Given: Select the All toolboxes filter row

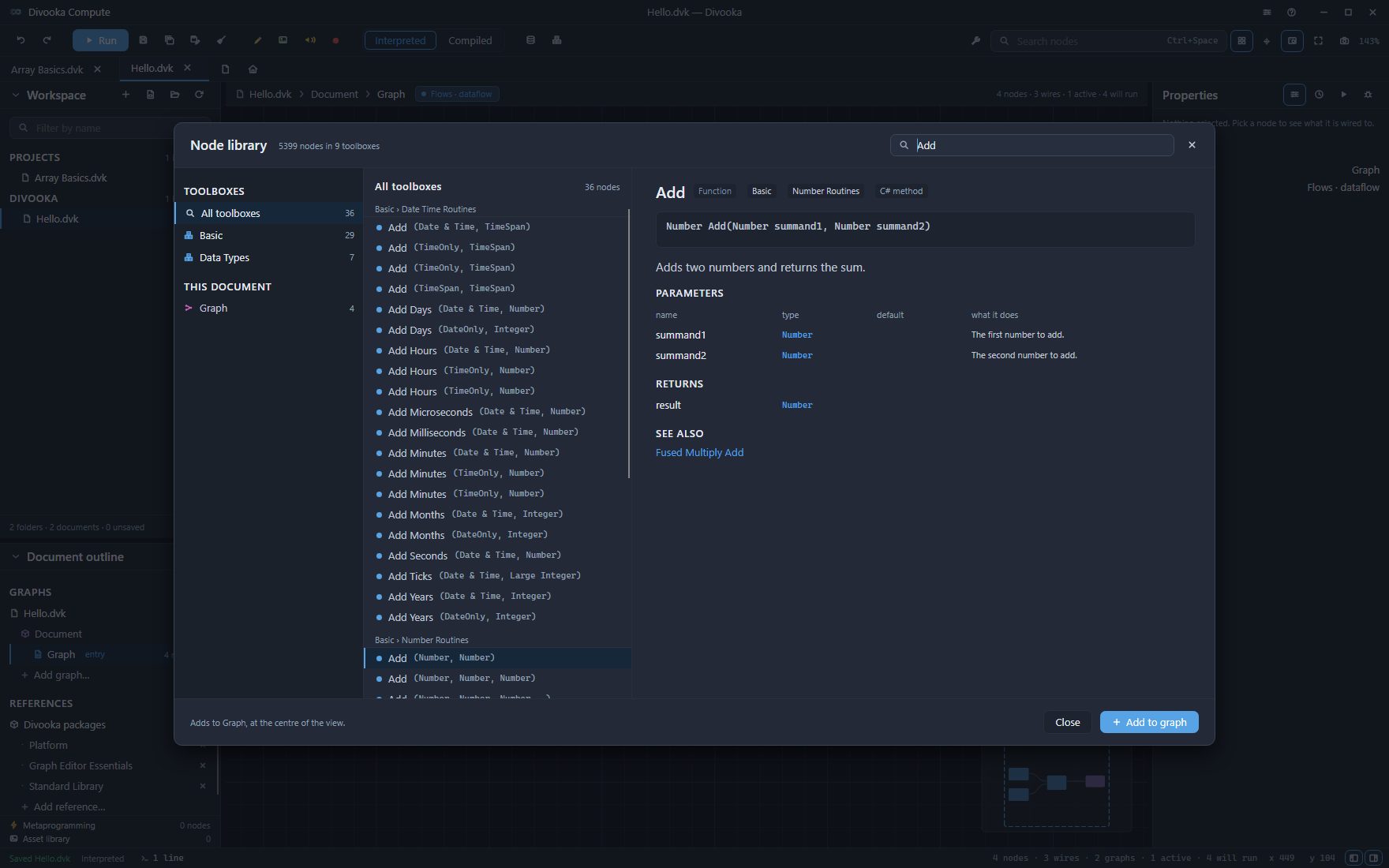Looking at the screenshot, I should (268, 213).
